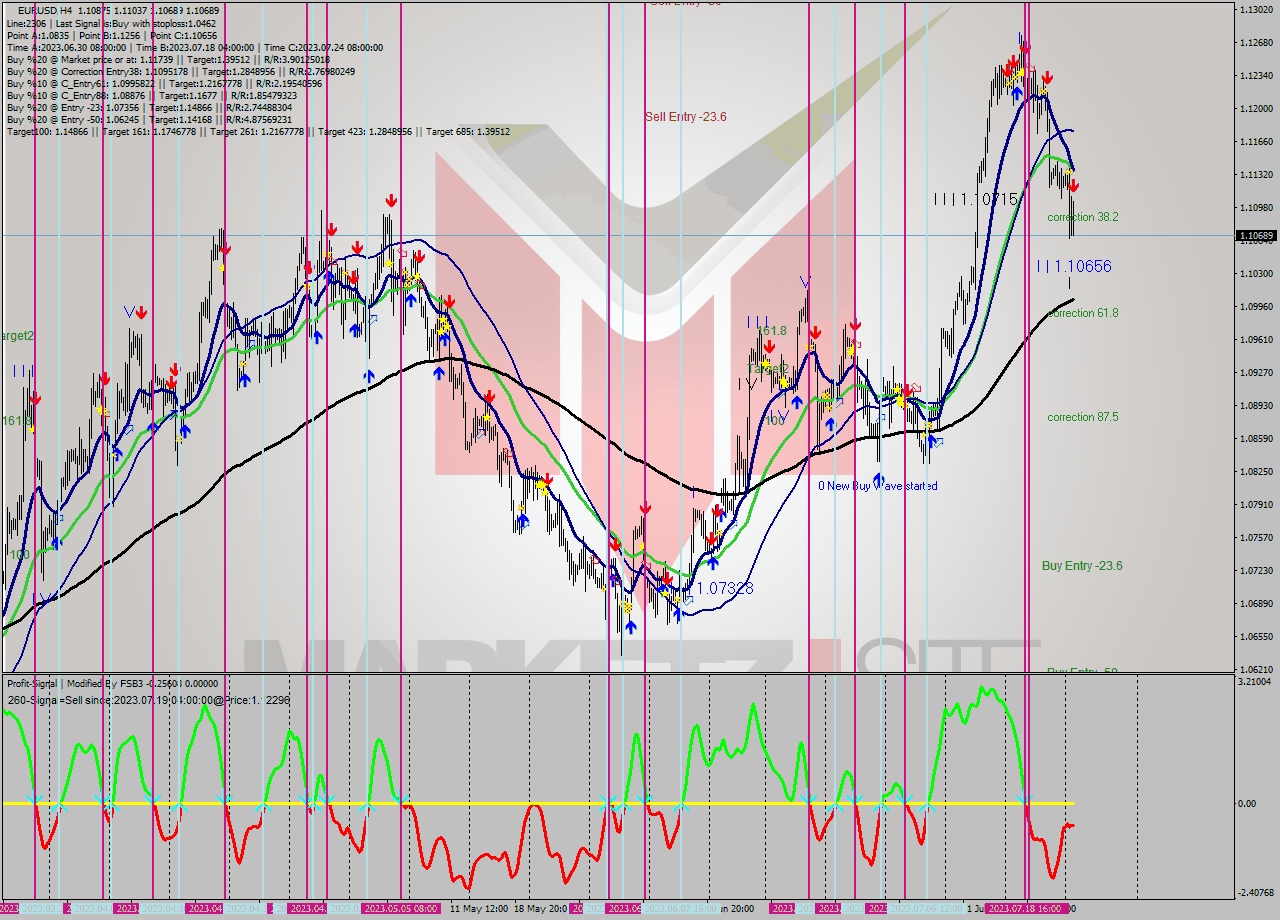Click the 'Buy %10 @ C_Entry88' line
This screenshot has height=920, width=1280.
150,95
